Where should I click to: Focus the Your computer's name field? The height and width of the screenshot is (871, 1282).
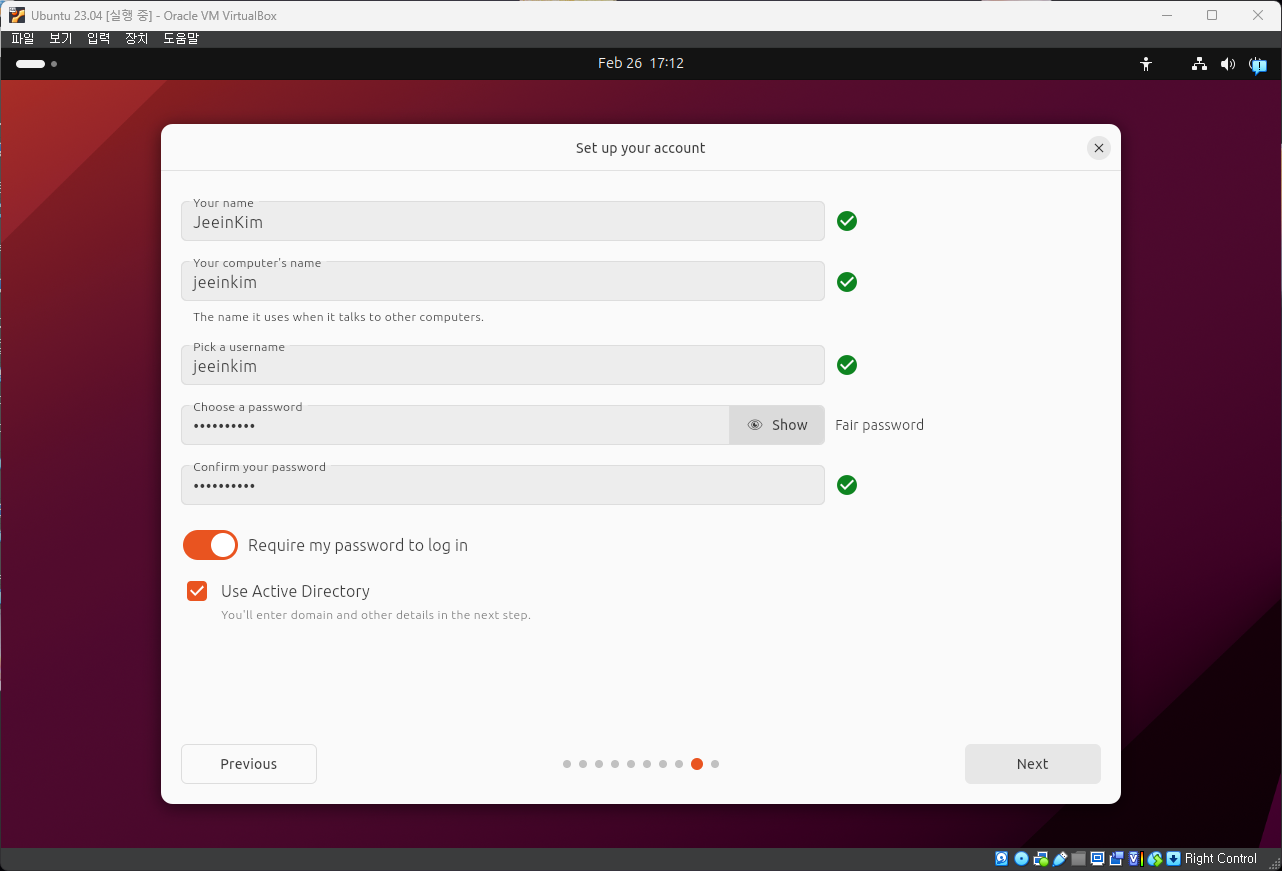pos(503,281)
